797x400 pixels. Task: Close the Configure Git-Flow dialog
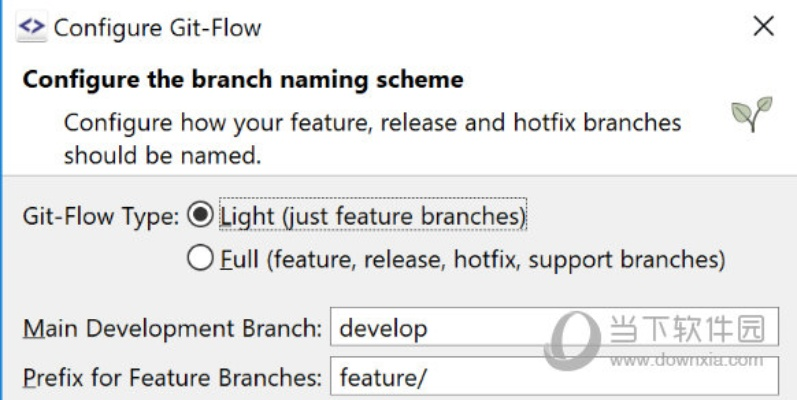(763, 27)
